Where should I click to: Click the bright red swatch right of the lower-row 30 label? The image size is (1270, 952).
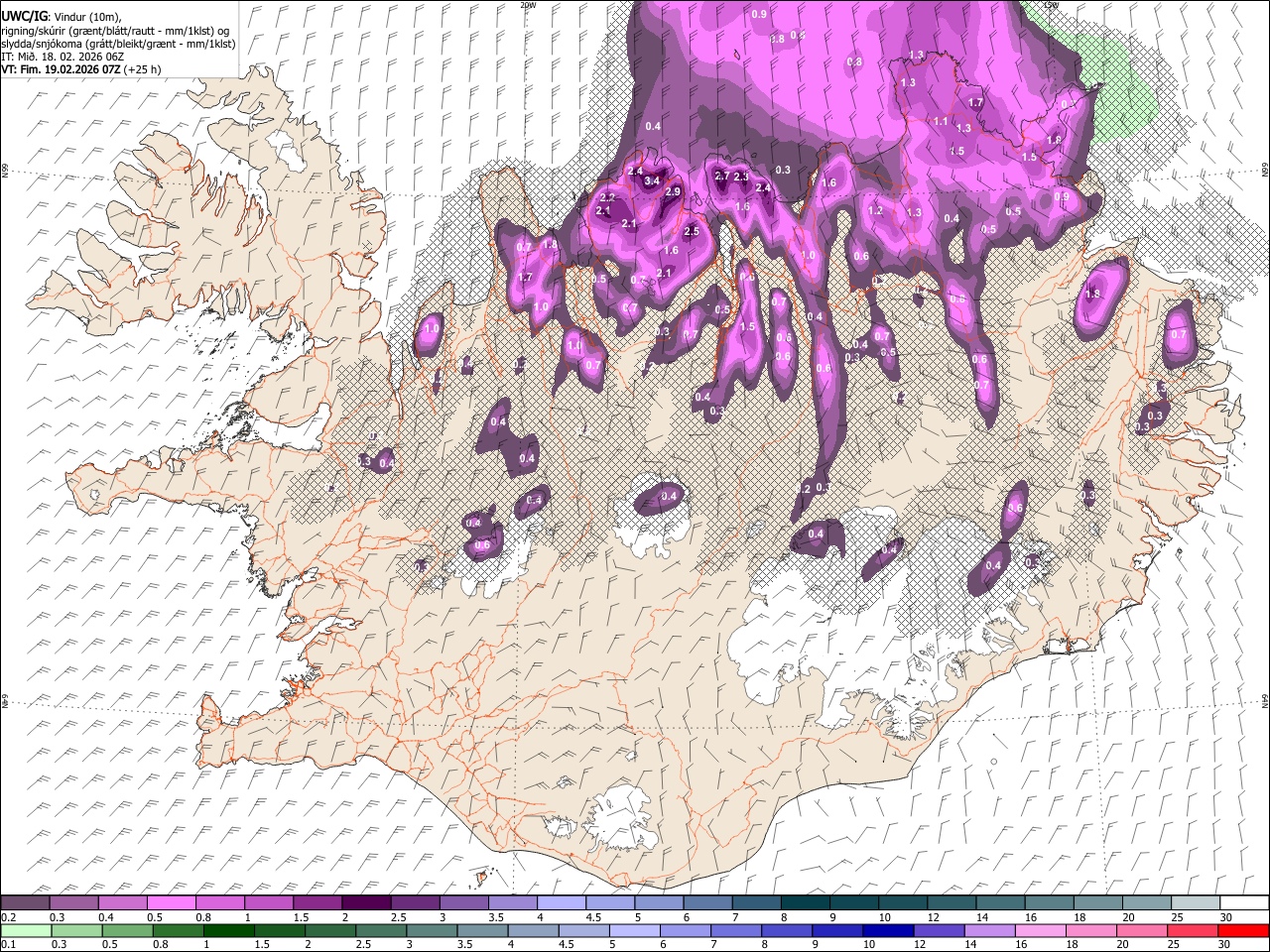pyautogui.click(x=1244, y=930)
